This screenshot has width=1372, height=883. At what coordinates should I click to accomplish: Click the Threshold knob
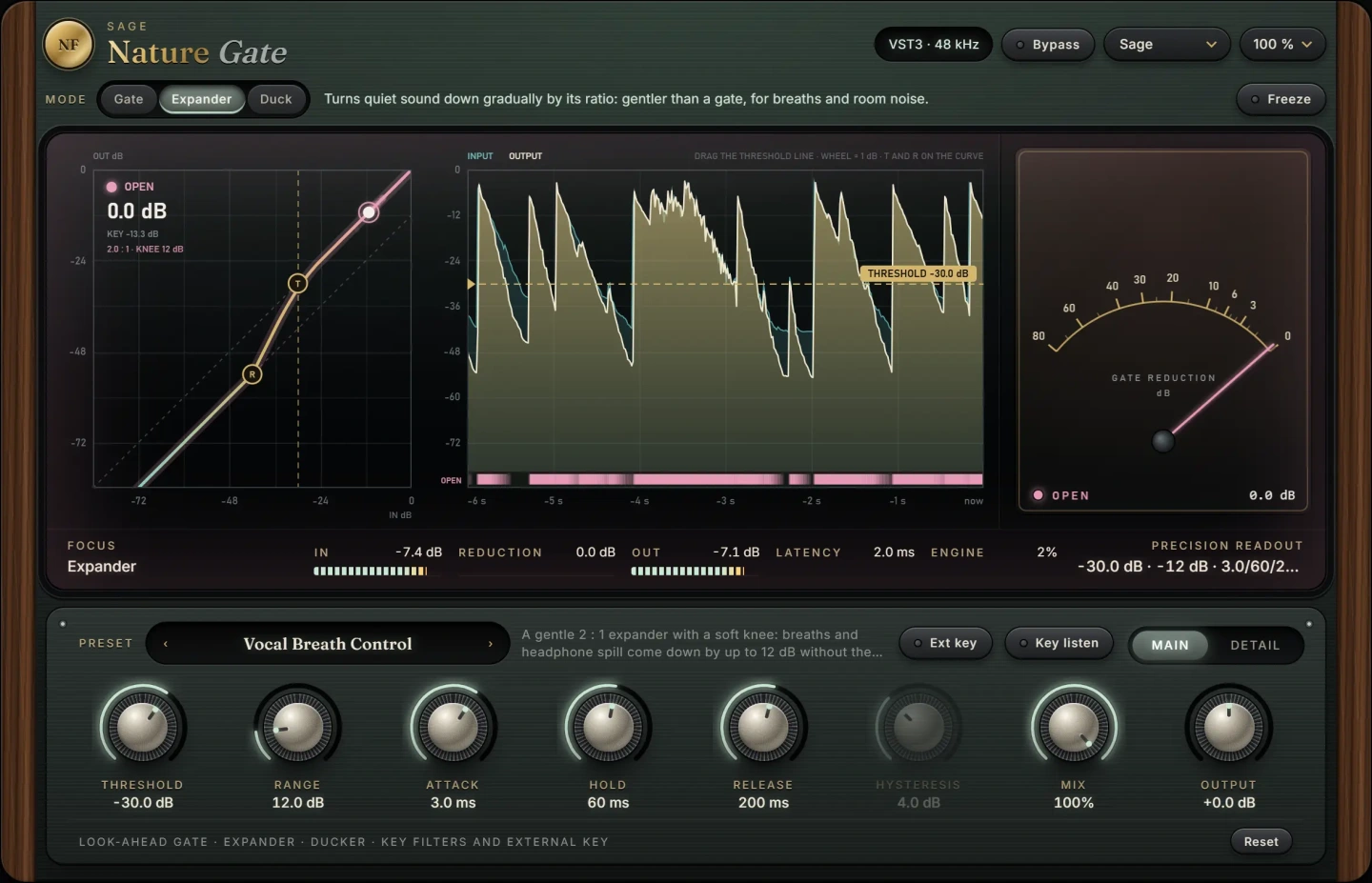pyautogui.click(x=143, y=728)
